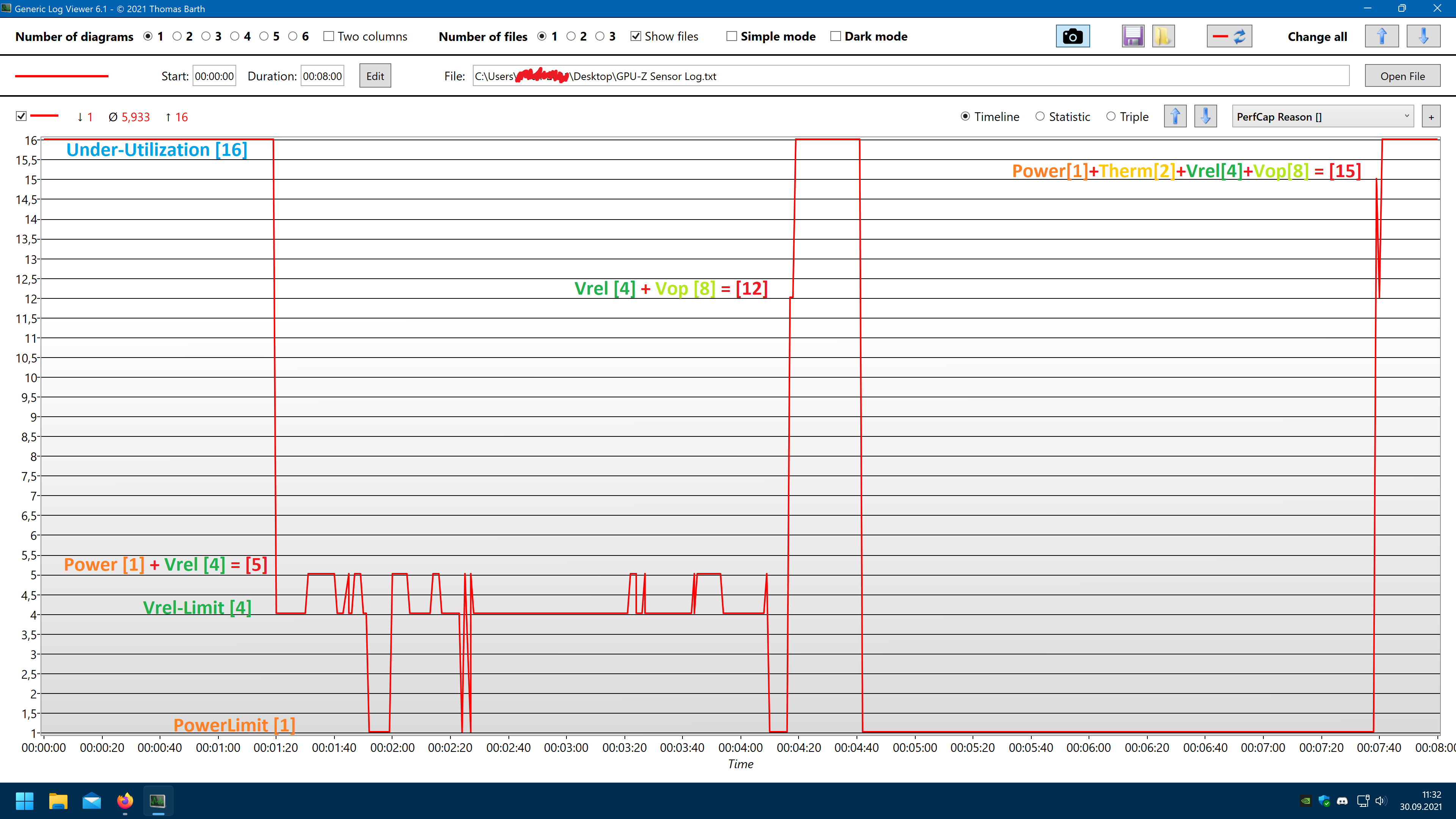Screen dimensions: 1456x819
Task: Open File Explorer from the taskbar
Action: 58,800
